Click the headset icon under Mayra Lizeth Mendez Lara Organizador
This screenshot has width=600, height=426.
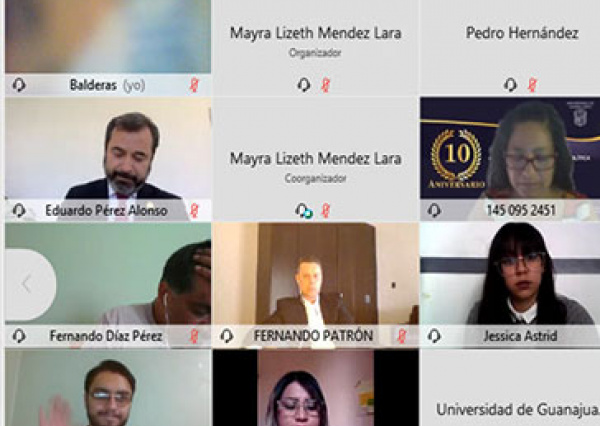[304, 85]
